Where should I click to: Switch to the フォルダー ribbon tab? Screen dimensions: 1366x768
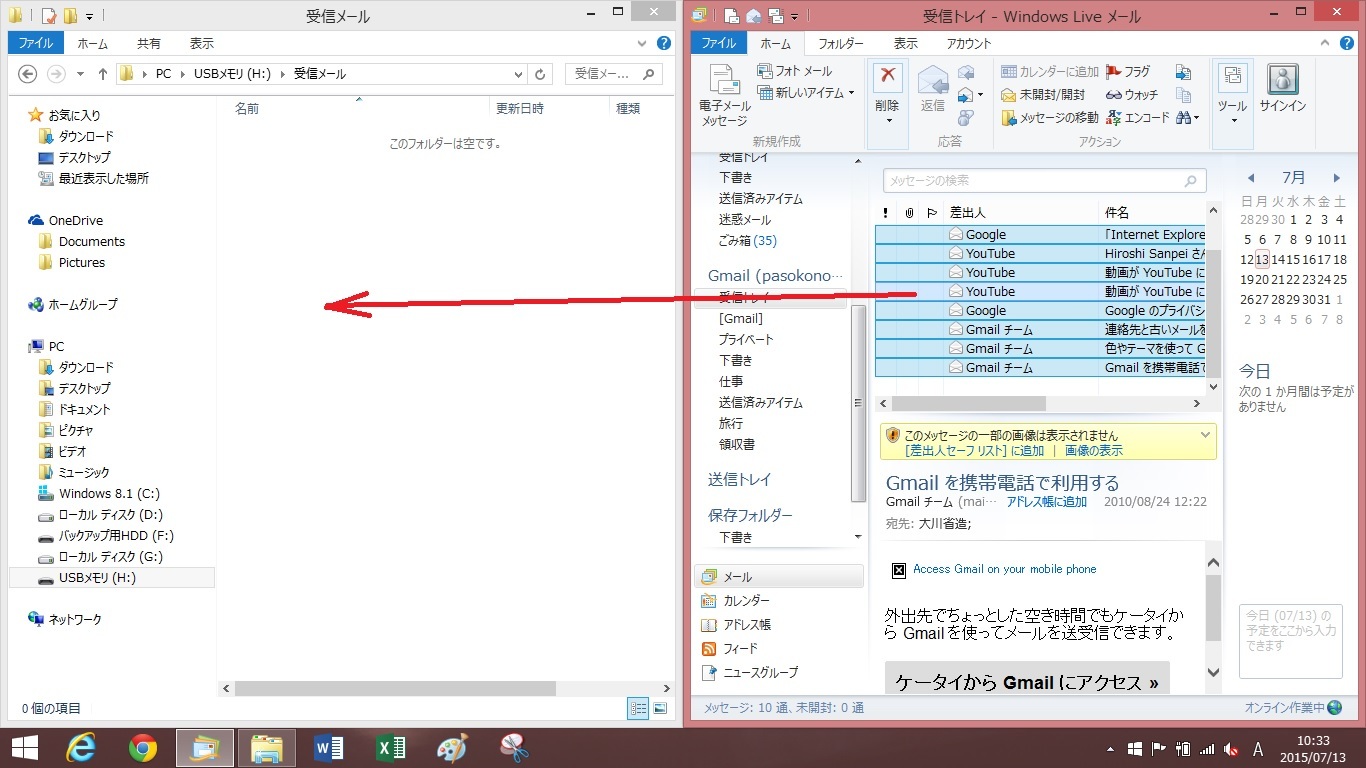pyautogui.click(x=841, y=43)
